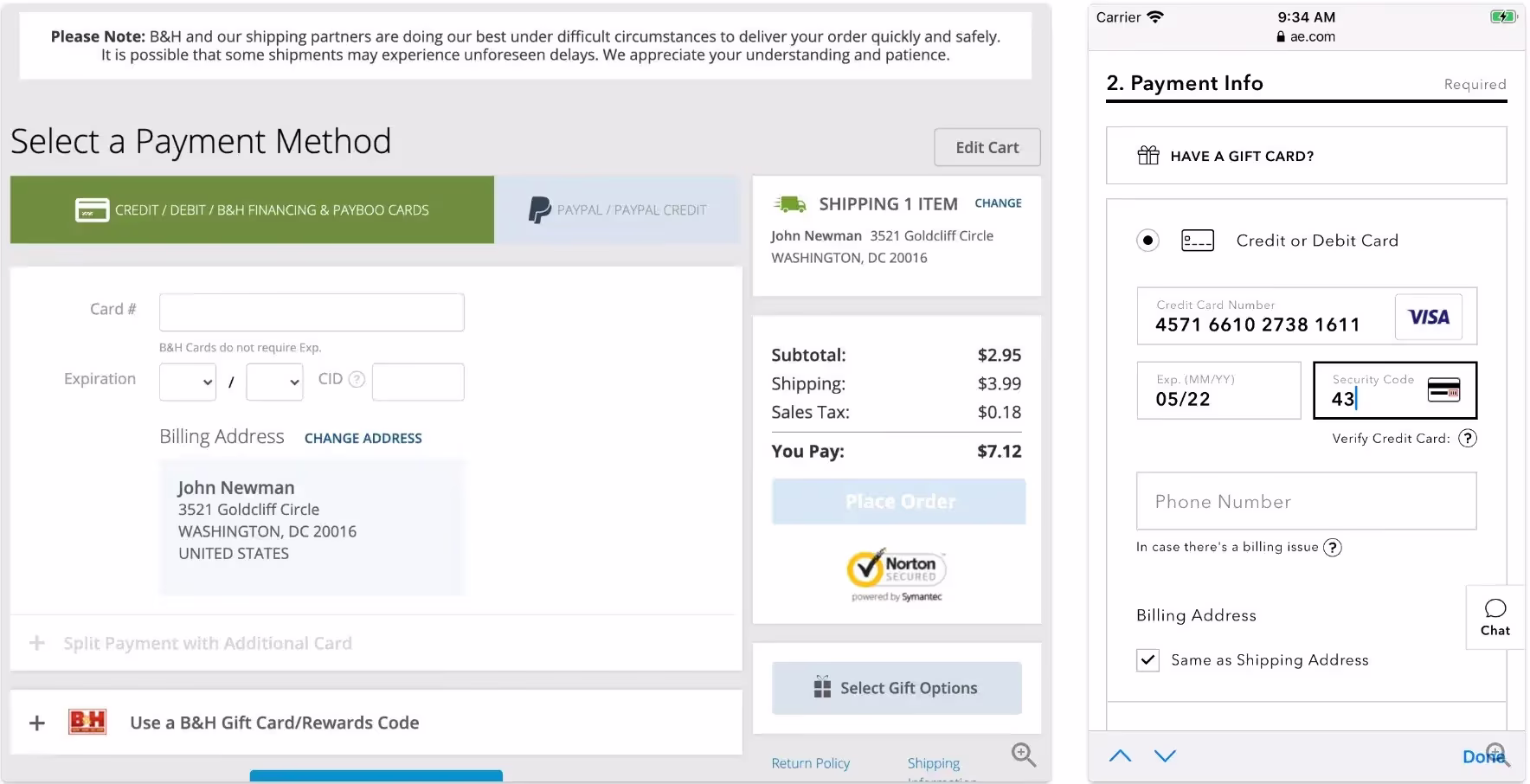The height and width of the screenshot is (784, 1530).
Task: Tap the next field down arrow
Action: click(1165, 755)
